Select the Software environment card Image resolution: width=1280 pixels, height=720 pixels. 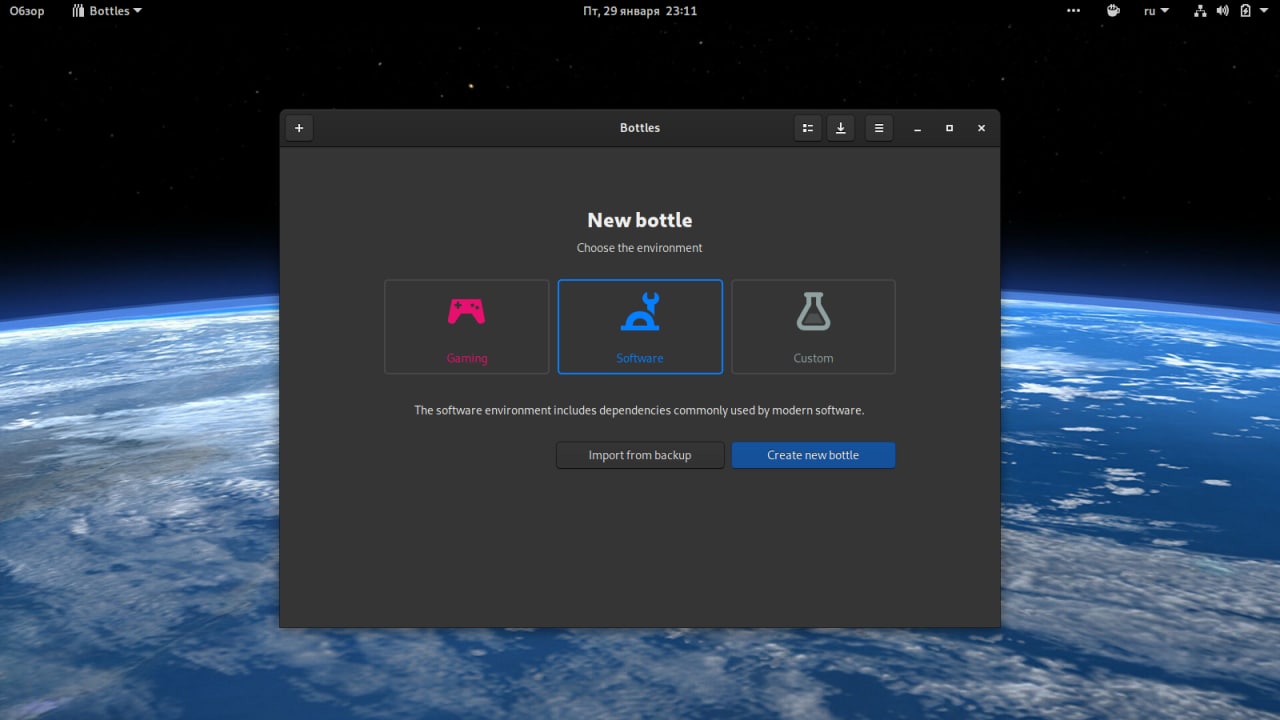640,327
